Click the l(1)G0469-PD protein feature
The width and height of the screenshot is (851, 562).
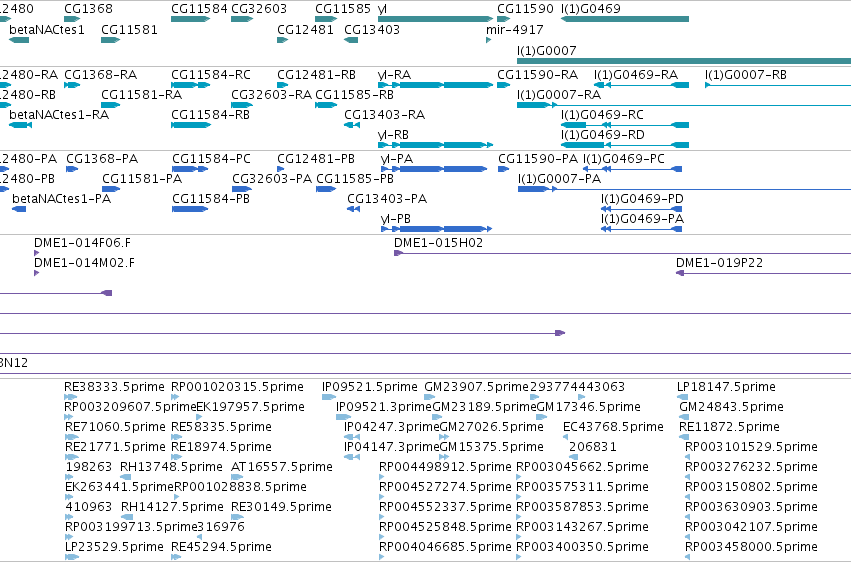coord(642,209)
